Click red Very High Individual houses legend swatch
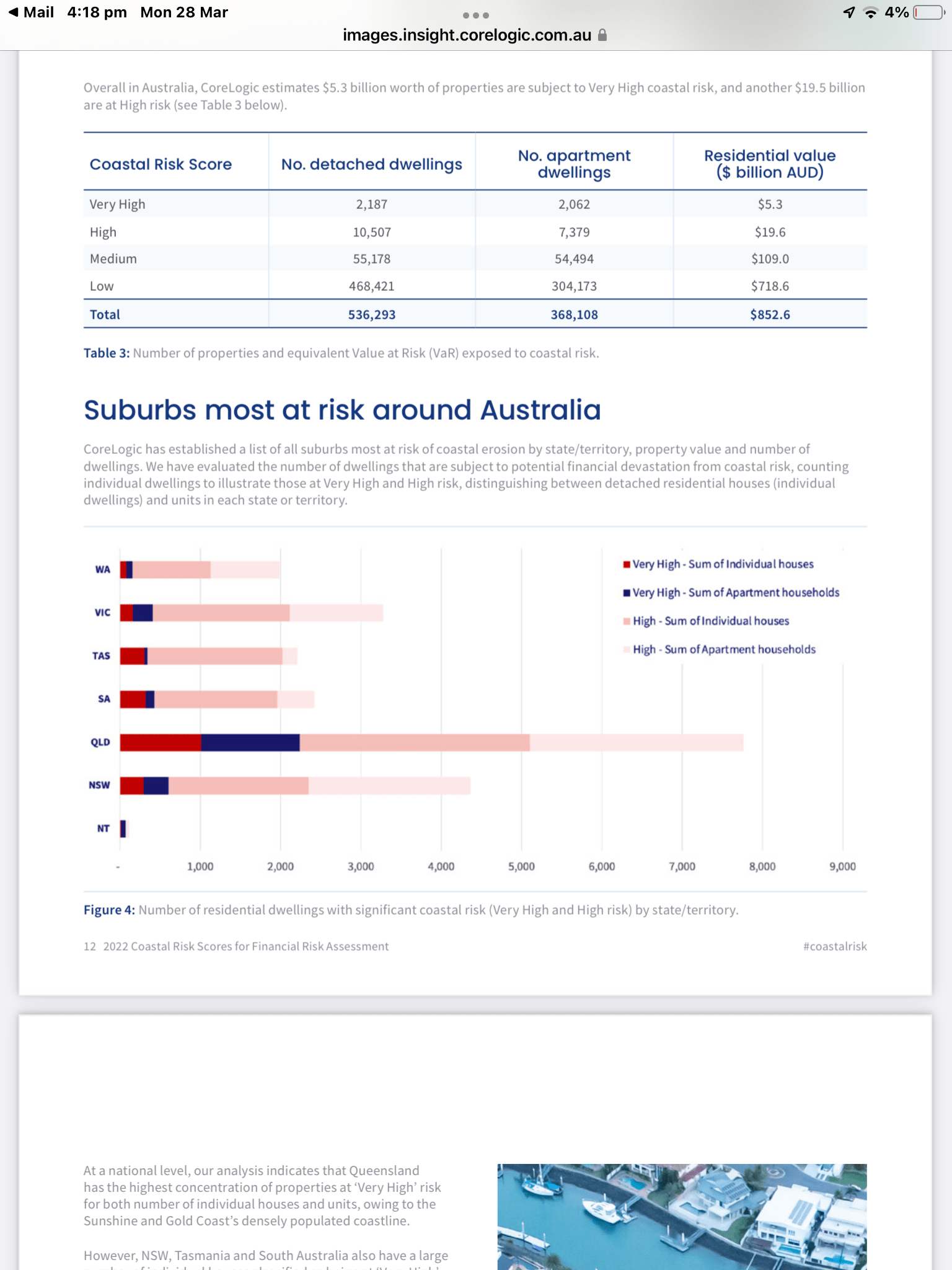Viewport: 952px width, 1270px height. (627, 564)
